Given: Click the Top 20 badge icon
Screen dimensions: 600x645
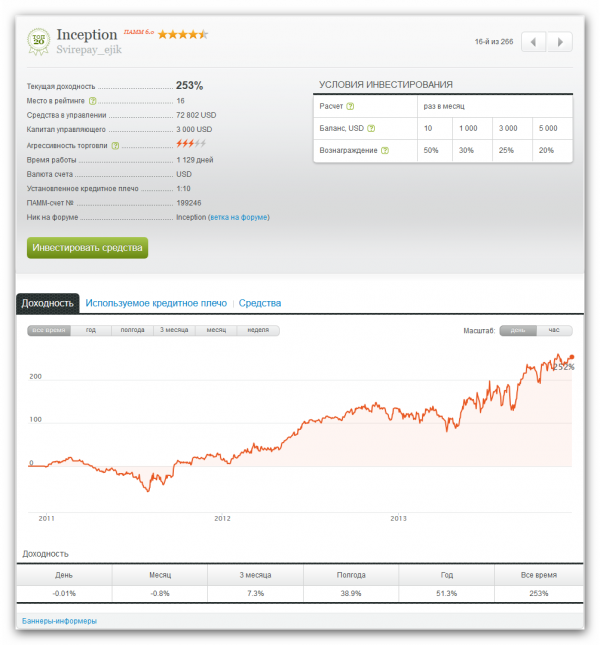Looking at the screenshot, I should click(39, 42).
